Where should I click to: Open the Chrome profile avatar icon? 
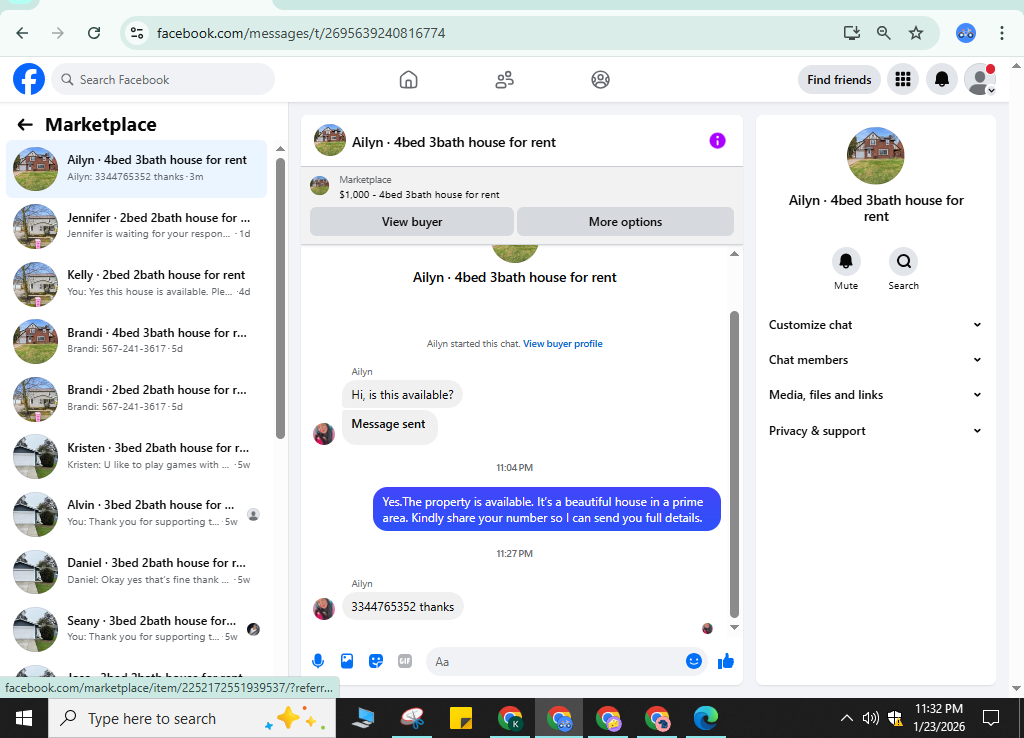click(965, 33)
